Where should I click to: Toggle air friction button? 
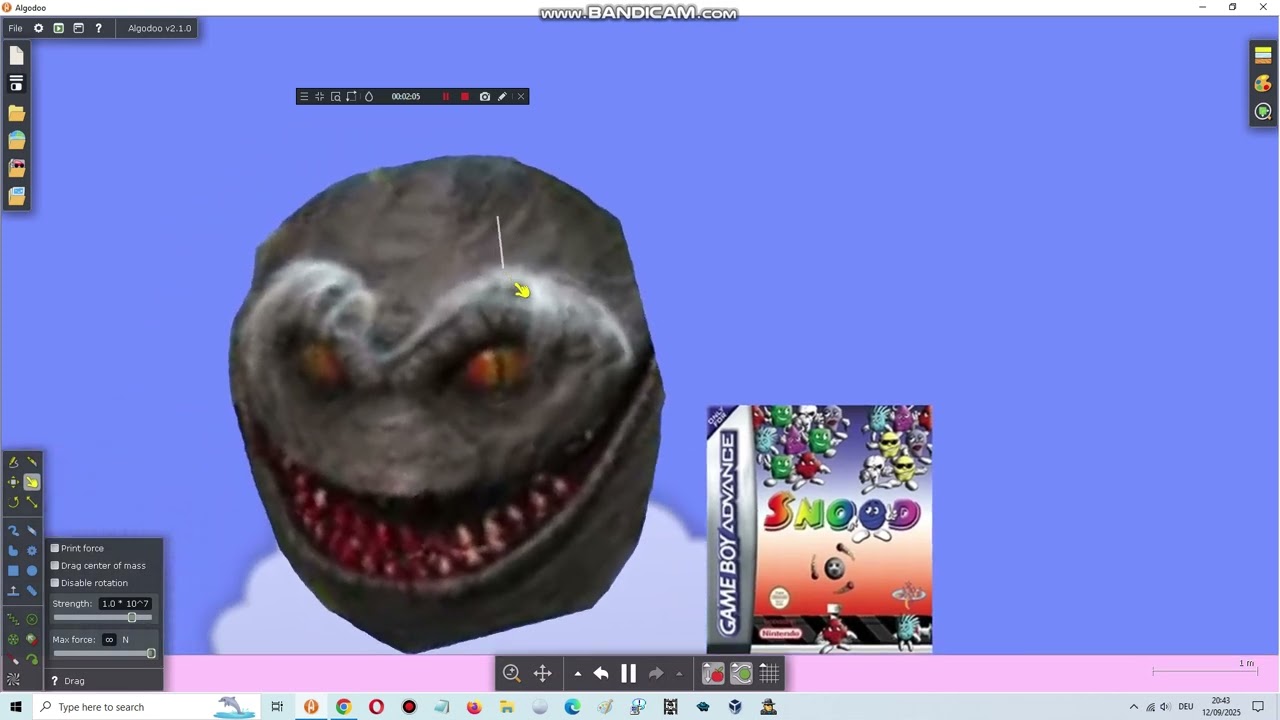click(x=741, y=674)
